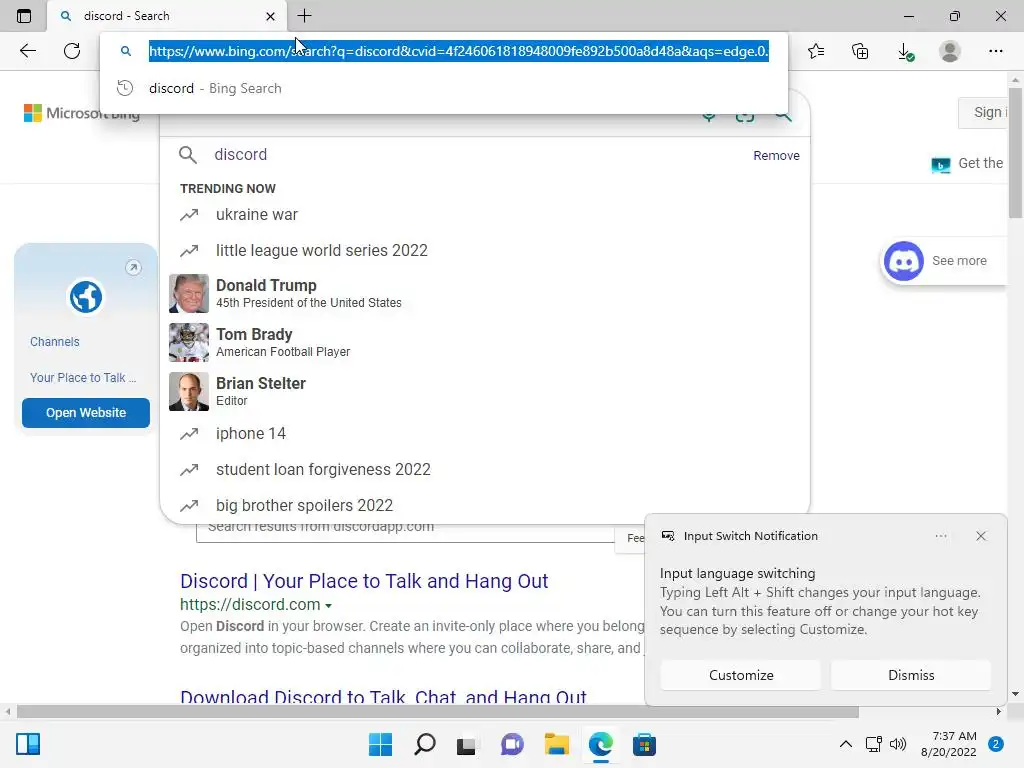The width and height of the screenshot is (1024, 768).
Task: Select little league world series 2022 suggestion
Action: pos(485,251)
